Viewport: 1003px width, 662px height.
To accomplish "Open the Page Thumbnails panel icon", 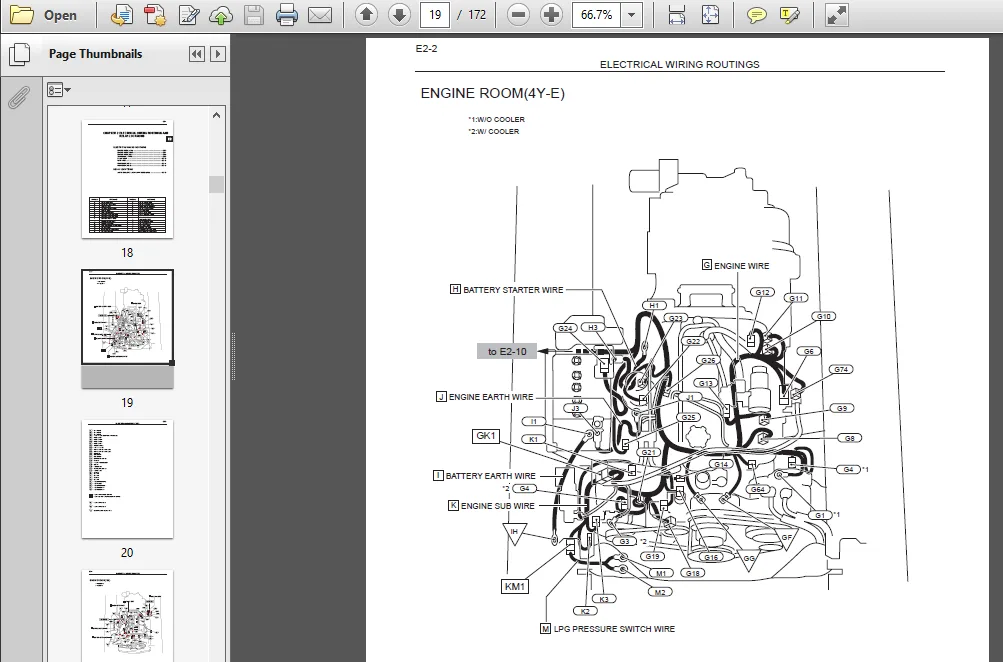I will (x=19, y=54).
